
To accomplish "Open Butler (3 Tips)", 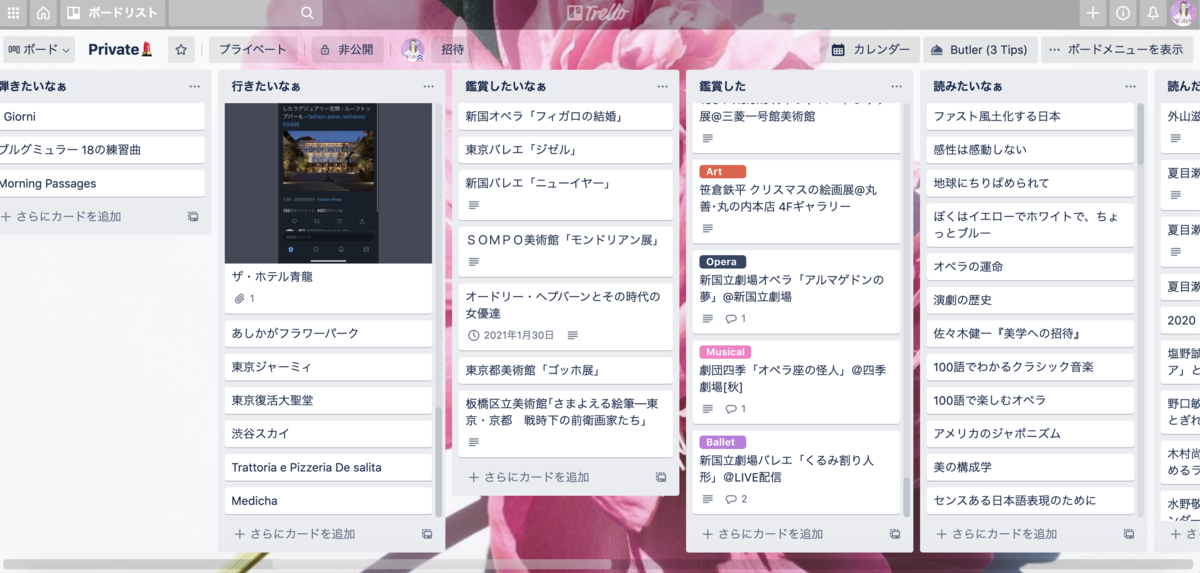I will (980, 49).
